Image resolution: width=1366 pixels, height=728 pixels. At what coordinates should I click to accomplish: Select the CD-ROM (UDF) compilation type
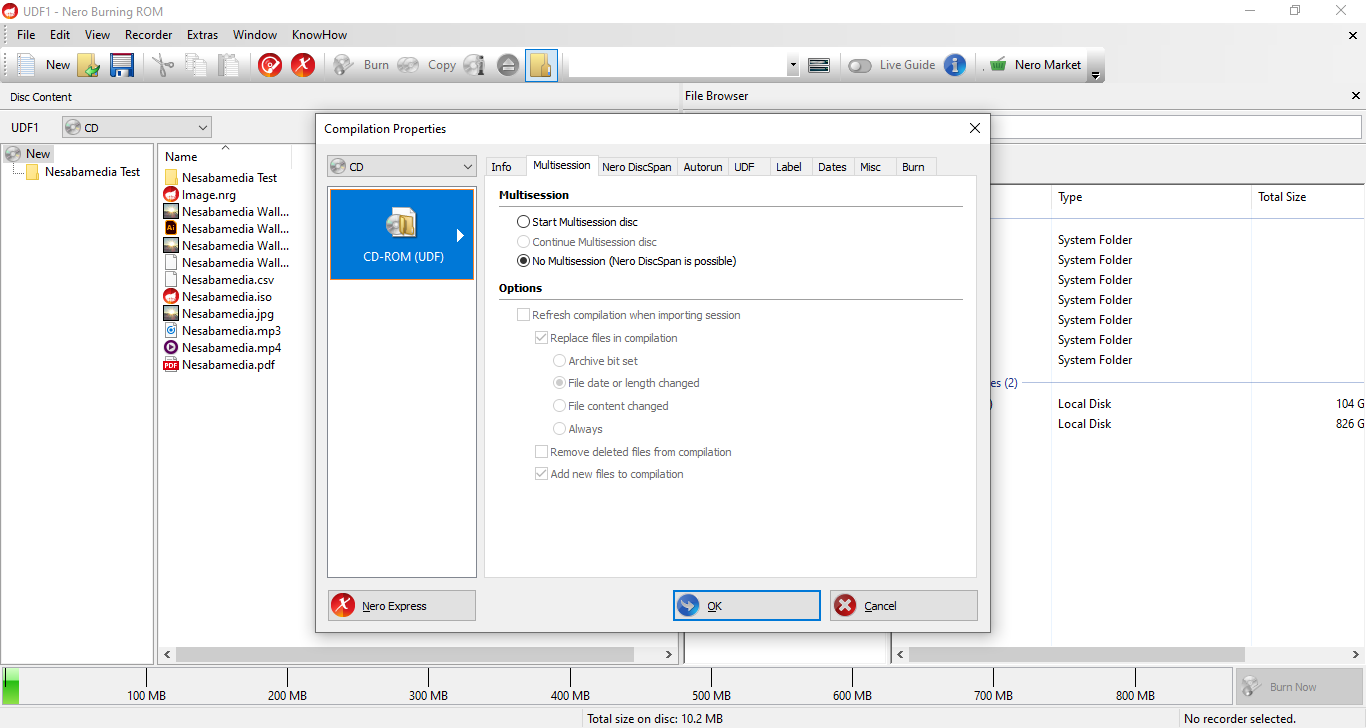coord(402,234)
